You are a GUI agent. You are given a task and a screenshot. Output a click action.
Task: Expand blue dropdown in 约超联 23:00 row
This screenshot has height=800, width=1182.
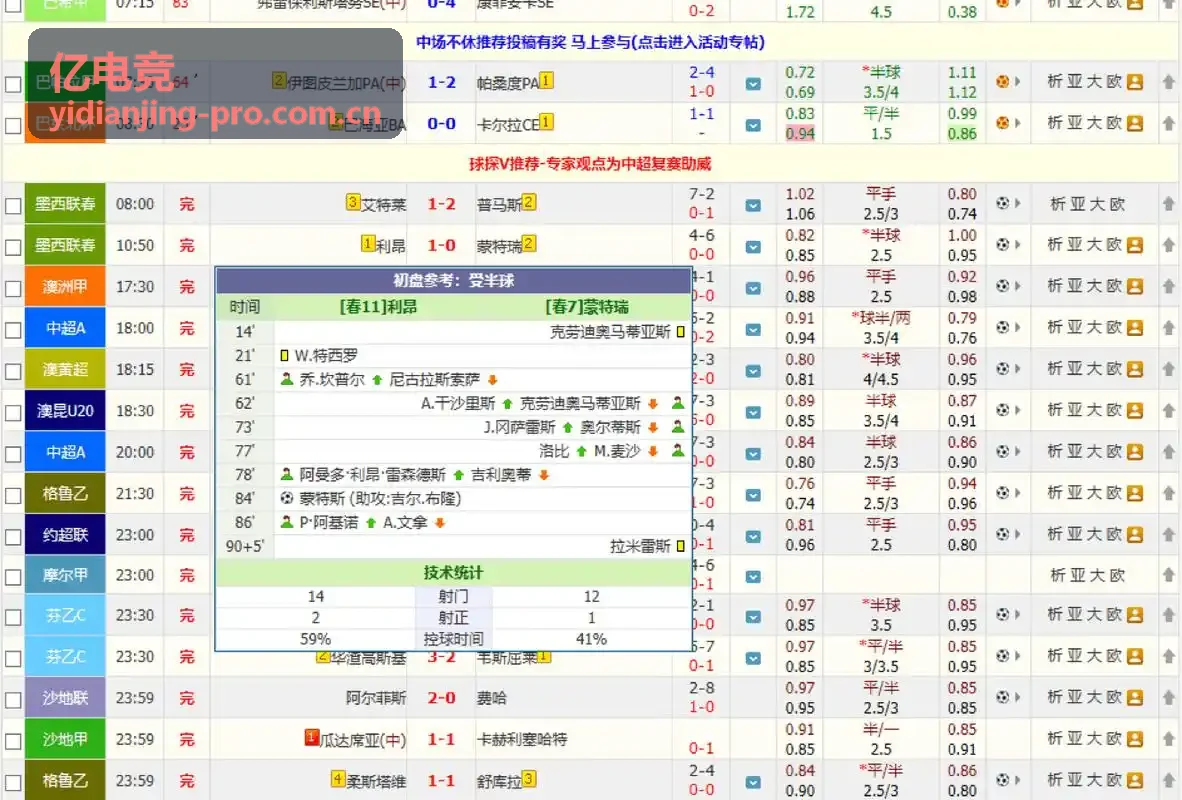[x=752, y=536]
